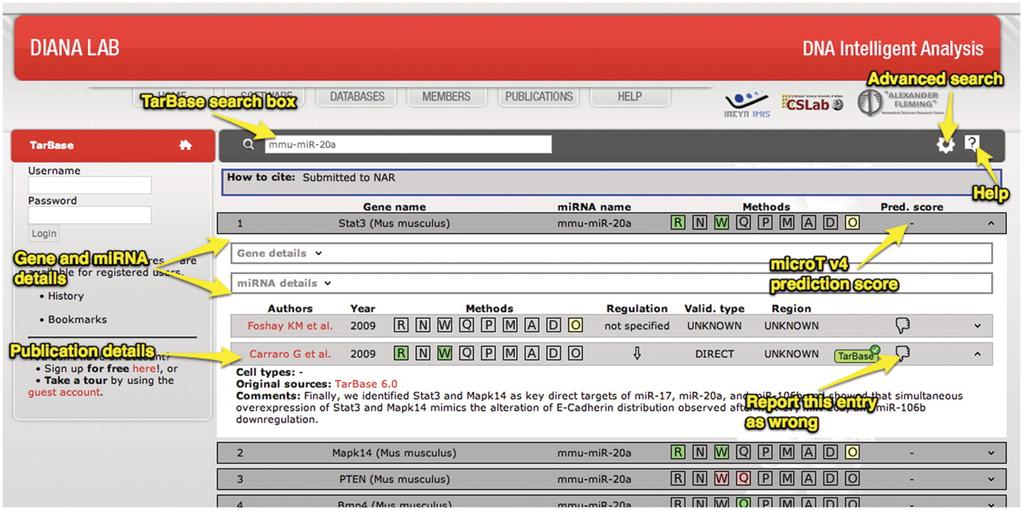
Task: Click the IMIS institute logo
Action: pyautogui.click(x=748, y=104)
